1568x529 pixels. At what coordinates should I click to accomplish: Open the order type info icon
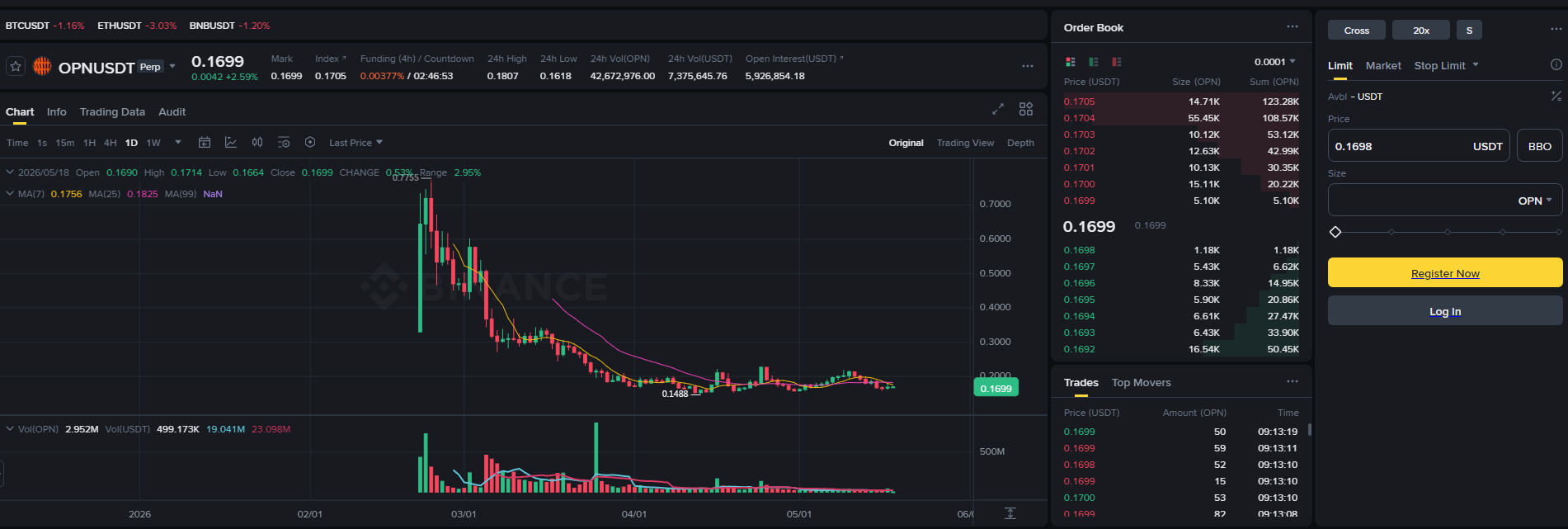[x=1556, y=64]
